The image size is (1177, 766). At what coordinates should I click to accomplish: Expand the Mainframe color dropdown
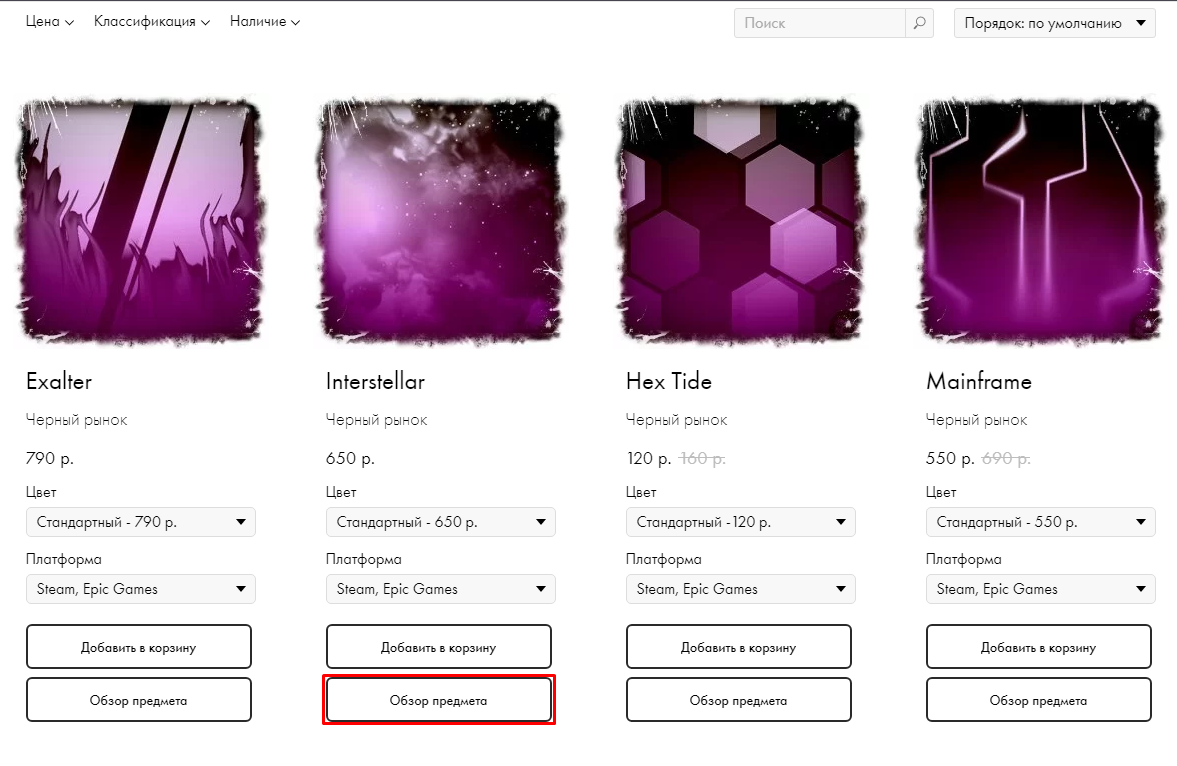point(1040,522)
